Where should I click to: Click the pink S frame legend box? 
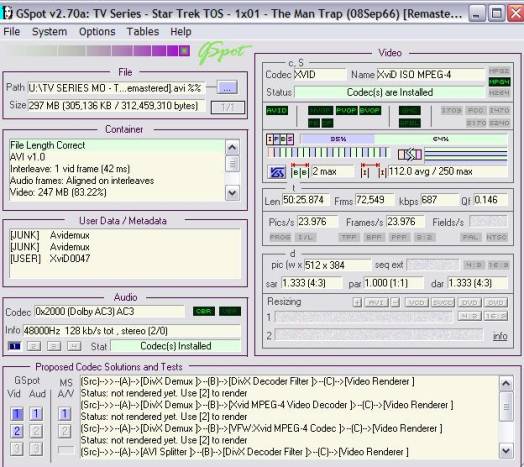[290, 139]
